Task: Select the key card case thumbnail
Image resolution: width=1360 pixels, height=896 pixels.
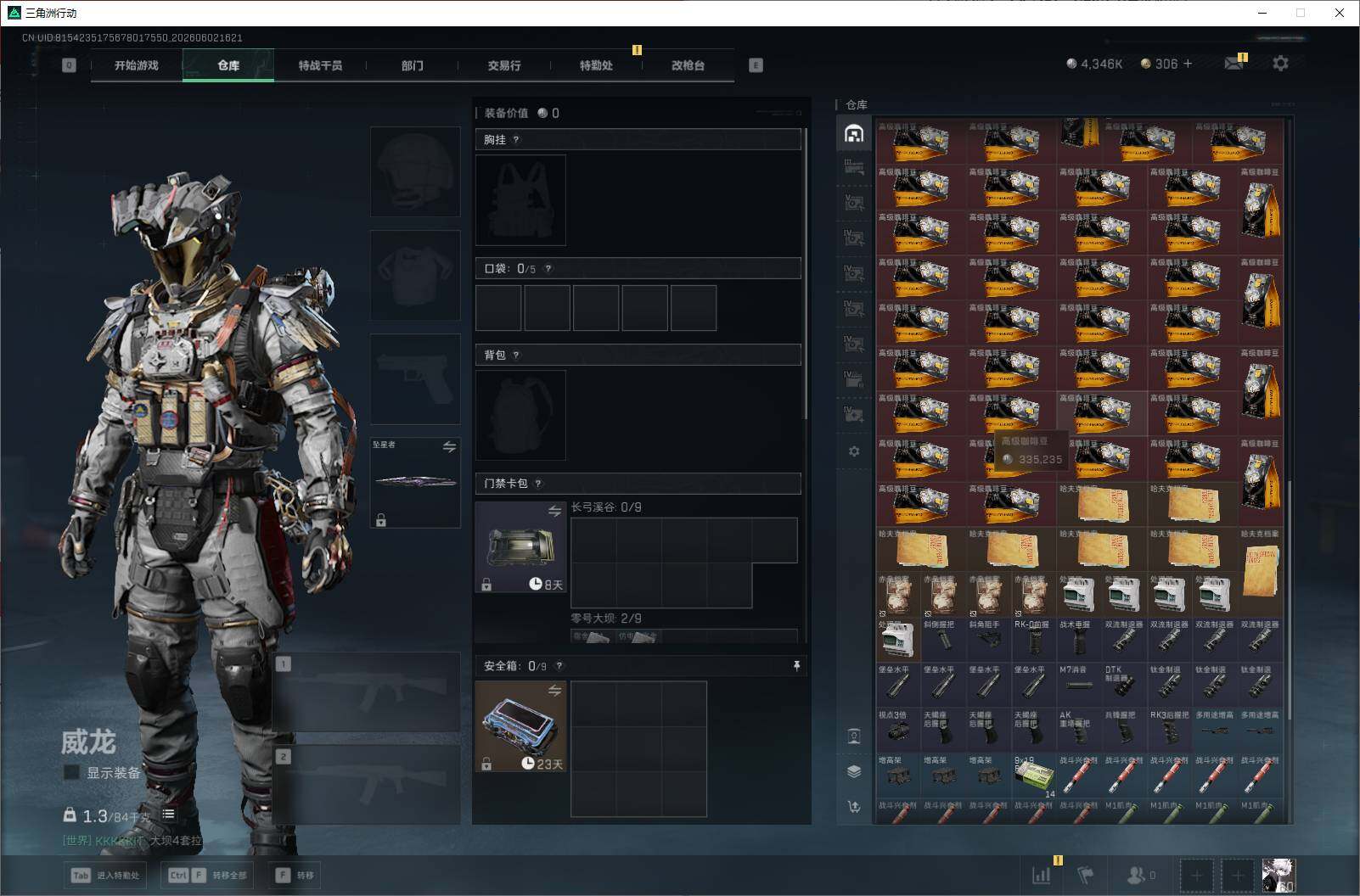Action: tap(520, 546)
